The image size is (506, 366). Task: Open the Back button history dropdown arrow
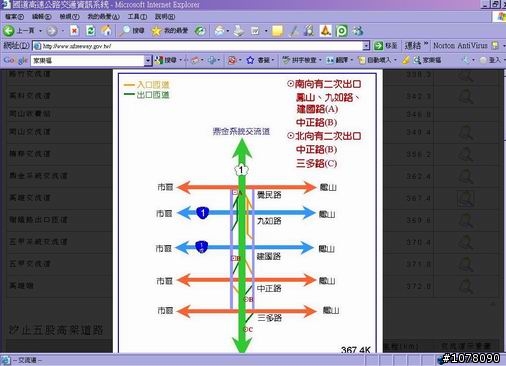pos(41,31)
